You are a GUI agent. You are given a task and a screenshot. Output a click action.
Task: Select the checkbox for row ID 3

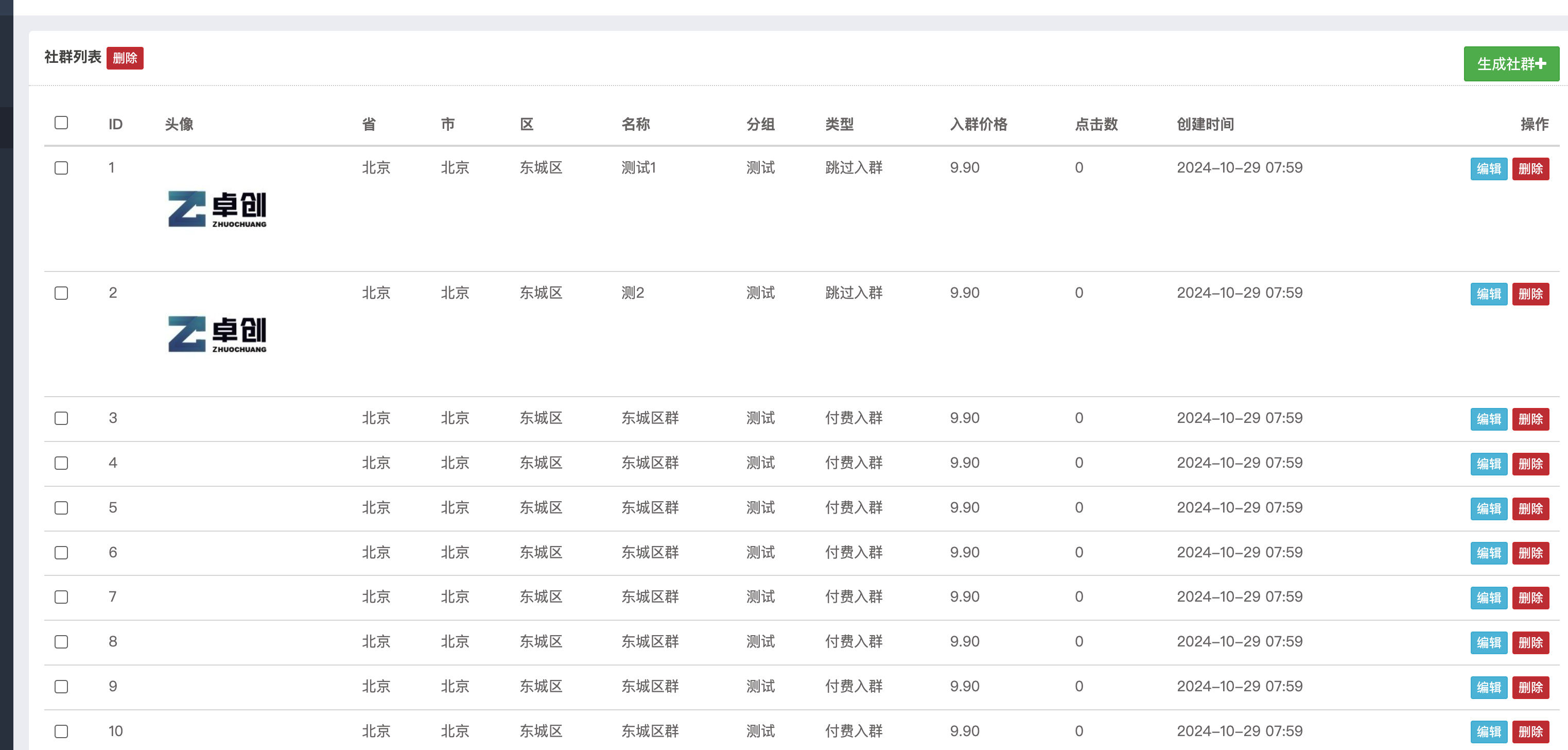click(61, 418)
